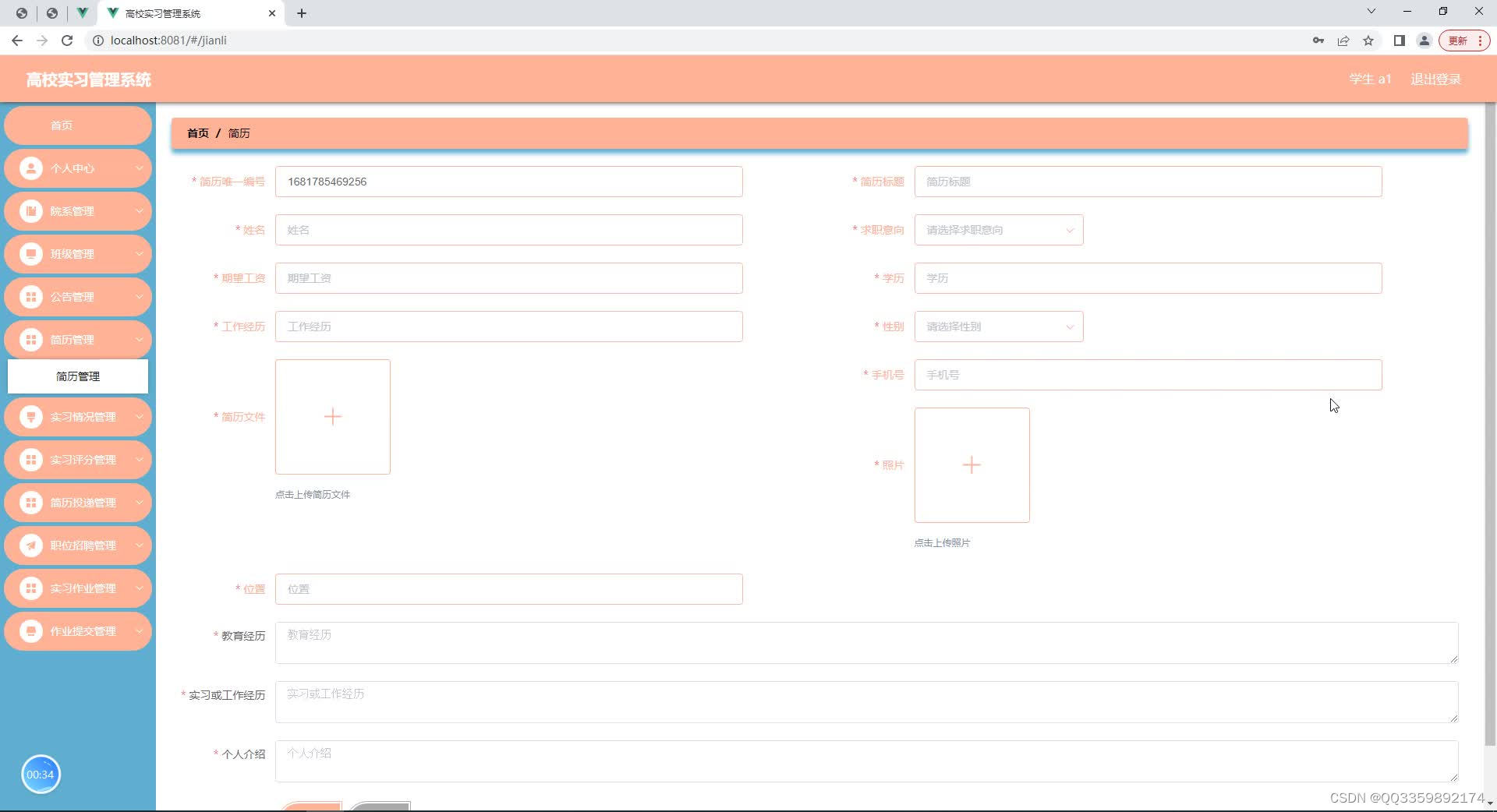1497x812 pixels.
Task: Focus the 简历标题 input field
Action: click(1148, 182)
